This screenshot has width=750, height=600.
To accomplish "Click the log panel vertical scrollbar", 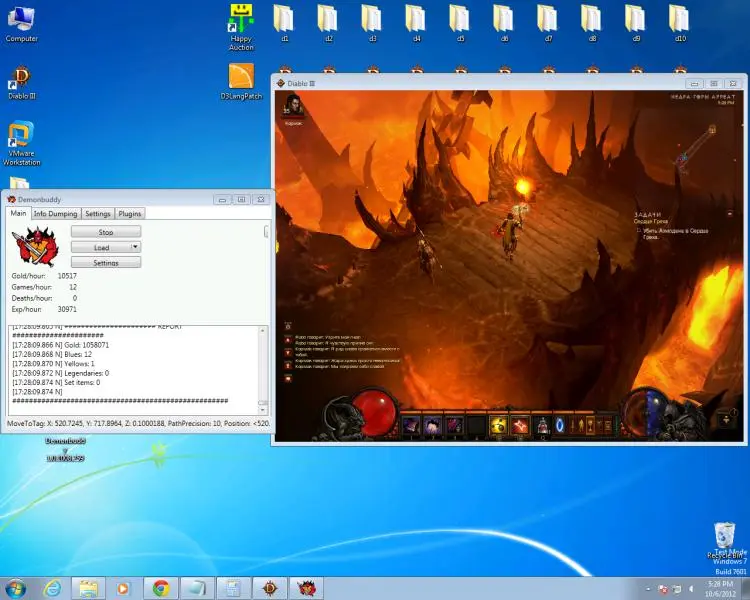I will click(264, 365).
